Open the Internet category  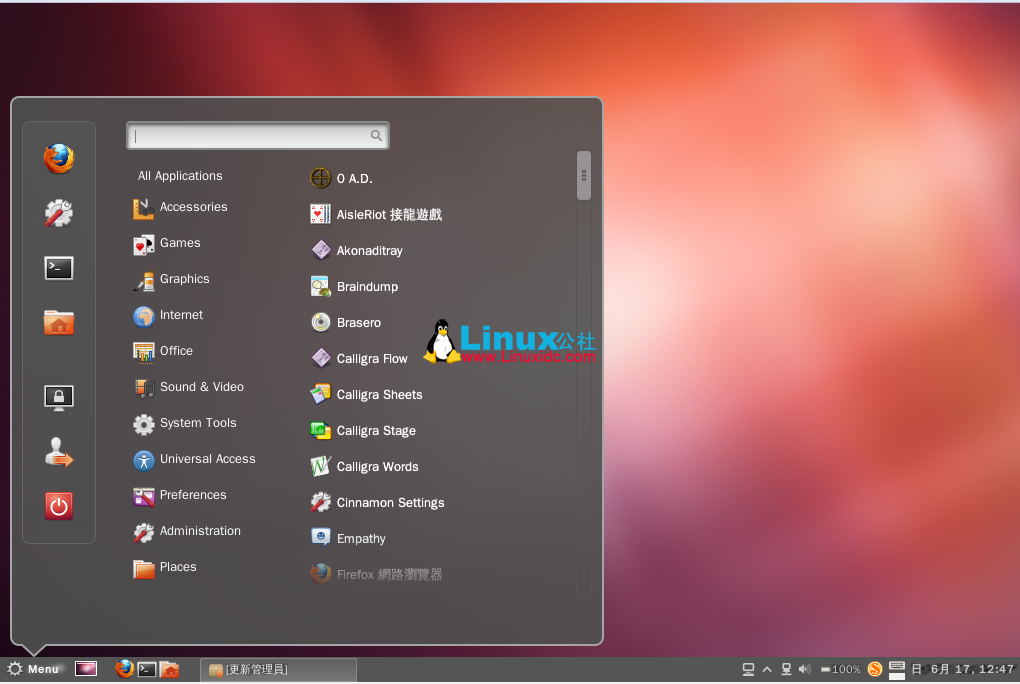tap(168, 315)
